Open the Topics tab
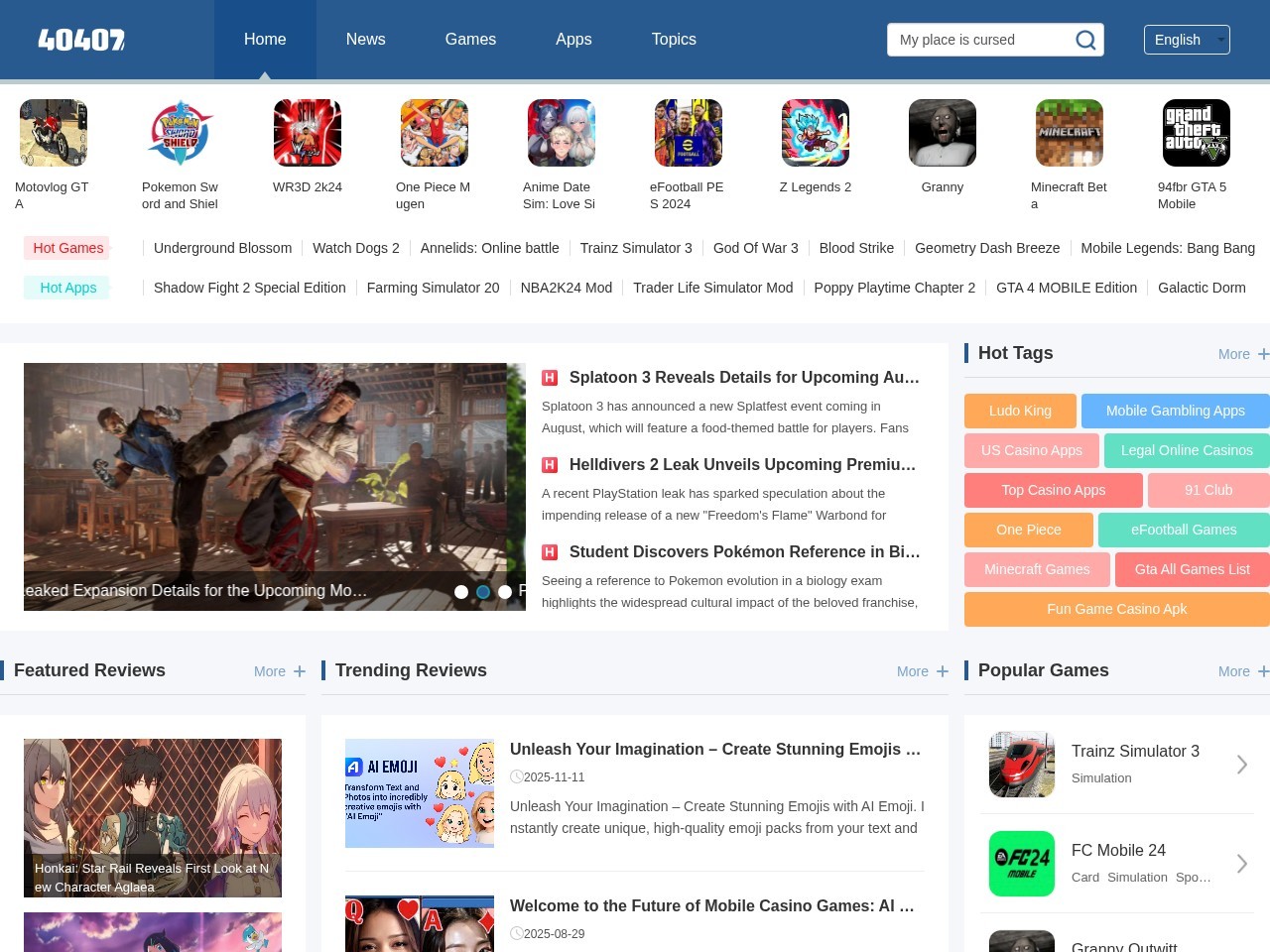 click(674, 40)
